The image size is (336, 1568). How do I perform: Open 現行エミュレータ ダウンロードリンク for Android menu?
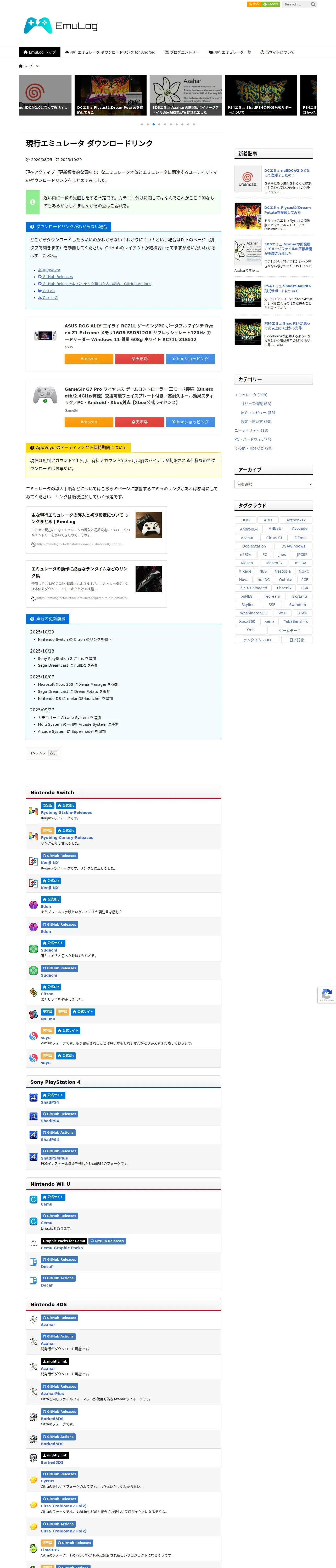[110, 52]
